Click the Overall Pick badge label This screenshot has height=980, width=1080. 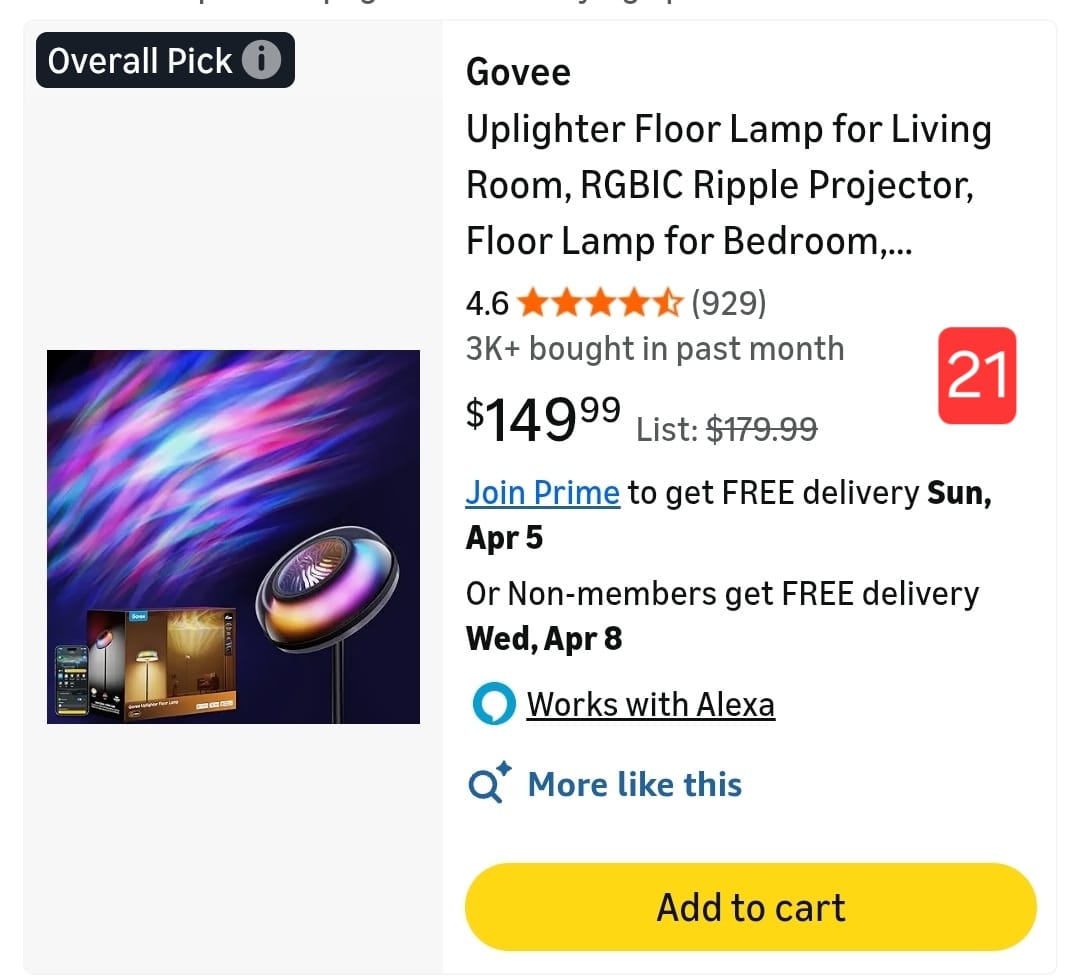[x=140, y=61]
